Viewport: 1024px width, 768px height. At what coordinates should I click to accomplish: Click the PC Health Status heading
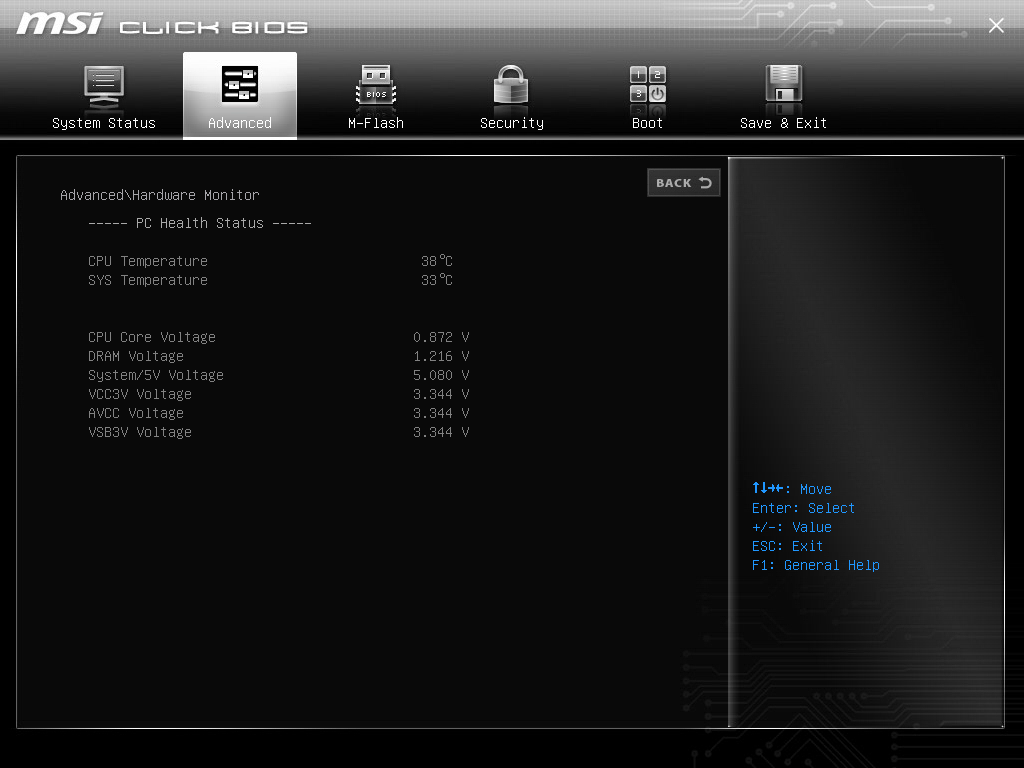[200, 223]
